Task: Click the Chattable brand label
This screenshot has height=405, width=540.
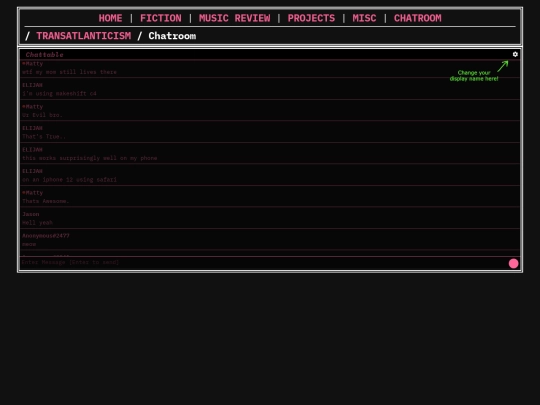Action: click(44, 55)
